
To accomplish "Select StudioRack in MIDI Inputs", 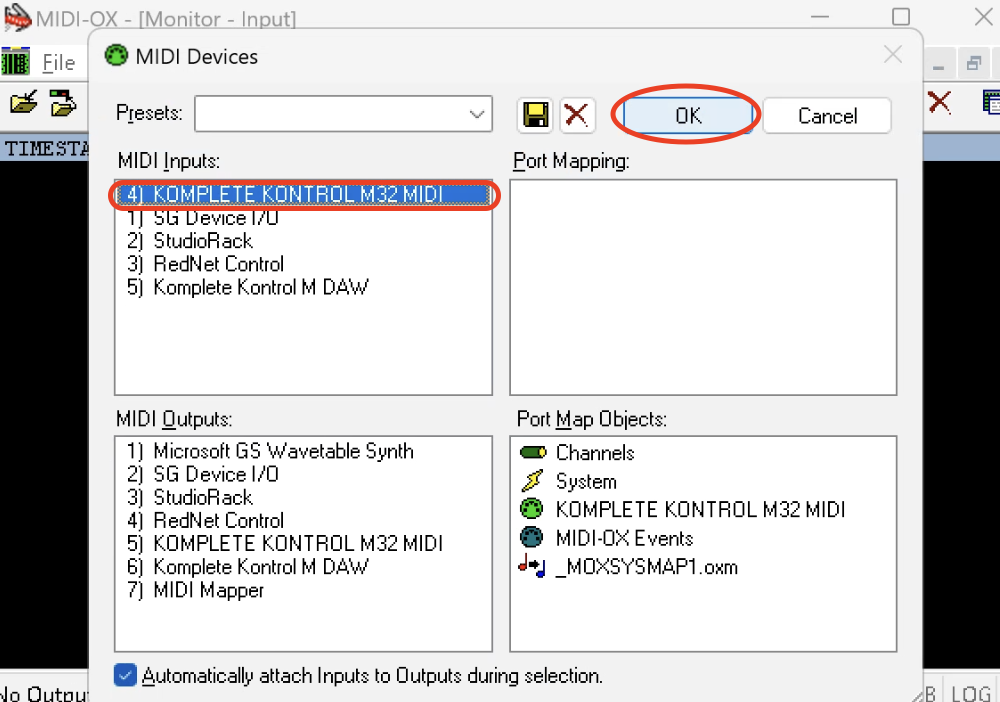I will [x=304, y=241].
